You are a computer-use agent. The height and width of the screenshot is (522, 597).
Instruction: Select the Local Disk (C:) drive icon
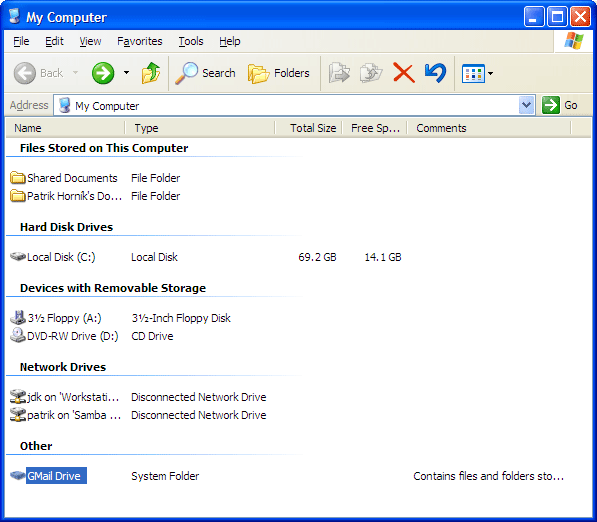[18, 256]
